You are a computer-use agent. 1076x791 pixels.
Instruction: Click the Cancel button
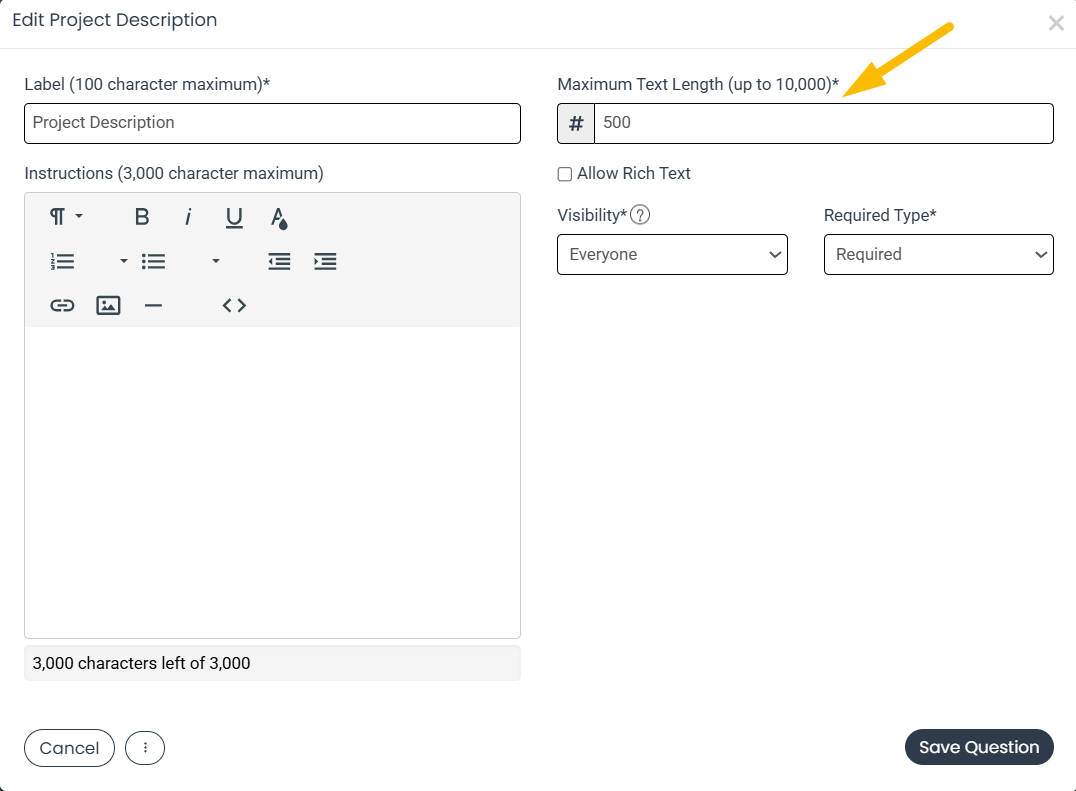(x=69, y=748)
